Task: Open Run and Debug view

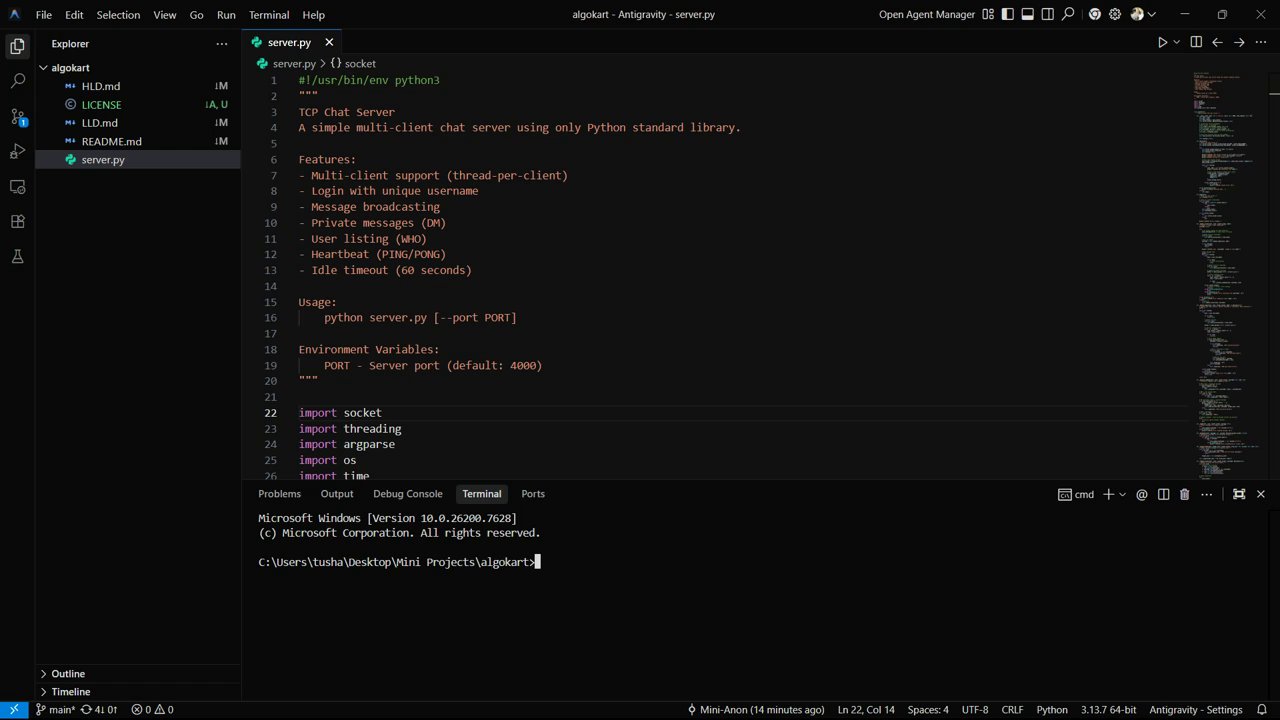Action: point(17,151)
